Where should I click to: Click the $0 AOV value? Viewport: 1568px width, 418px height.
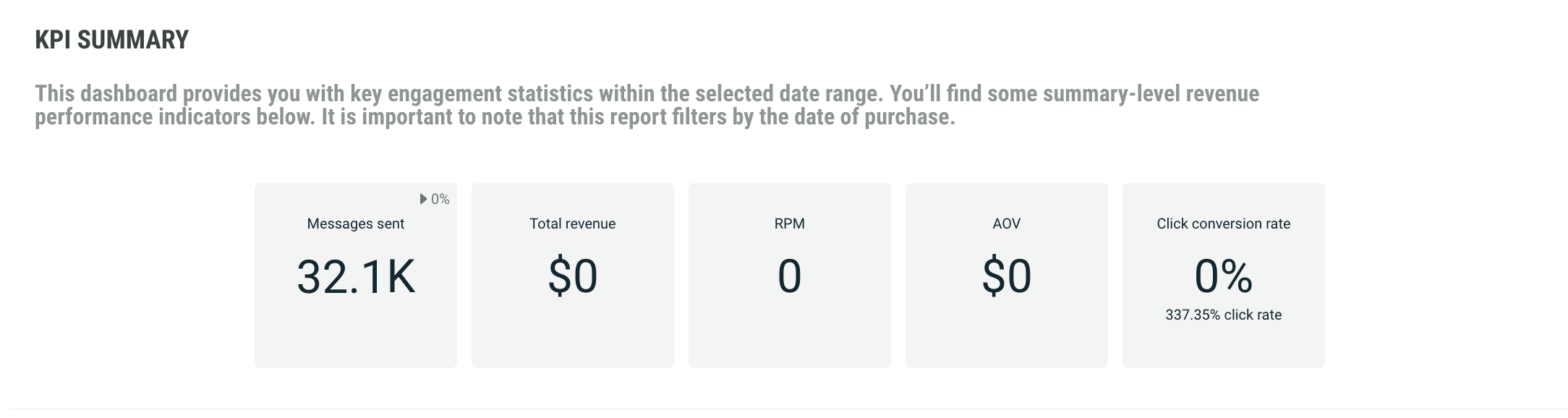click(1006, 276)
